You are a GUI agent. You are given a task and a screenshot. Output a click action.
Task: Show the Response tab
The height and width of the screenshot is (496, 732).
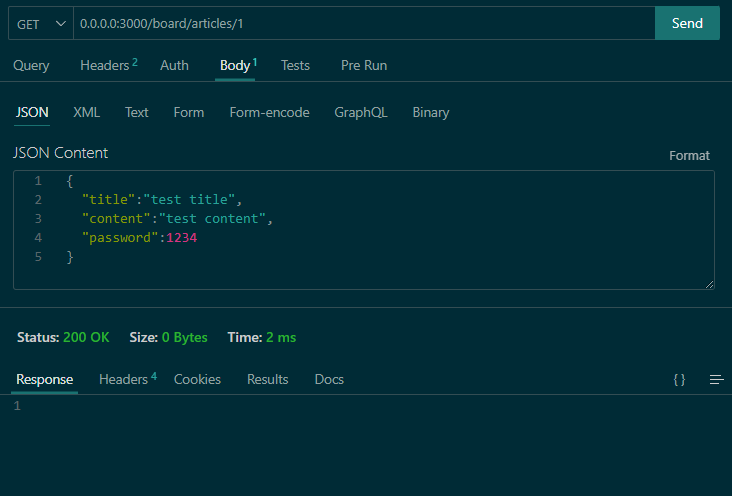(45, 379)
